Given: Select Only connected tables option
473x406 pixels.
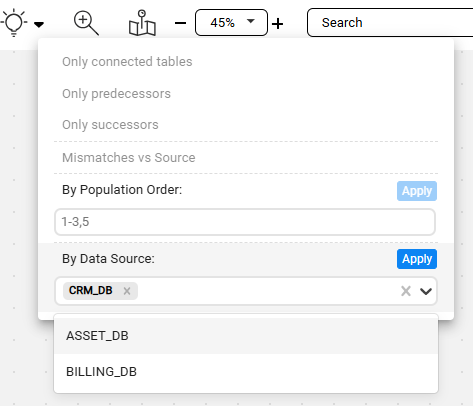Looking at the screenshot, I should (127, 62).
